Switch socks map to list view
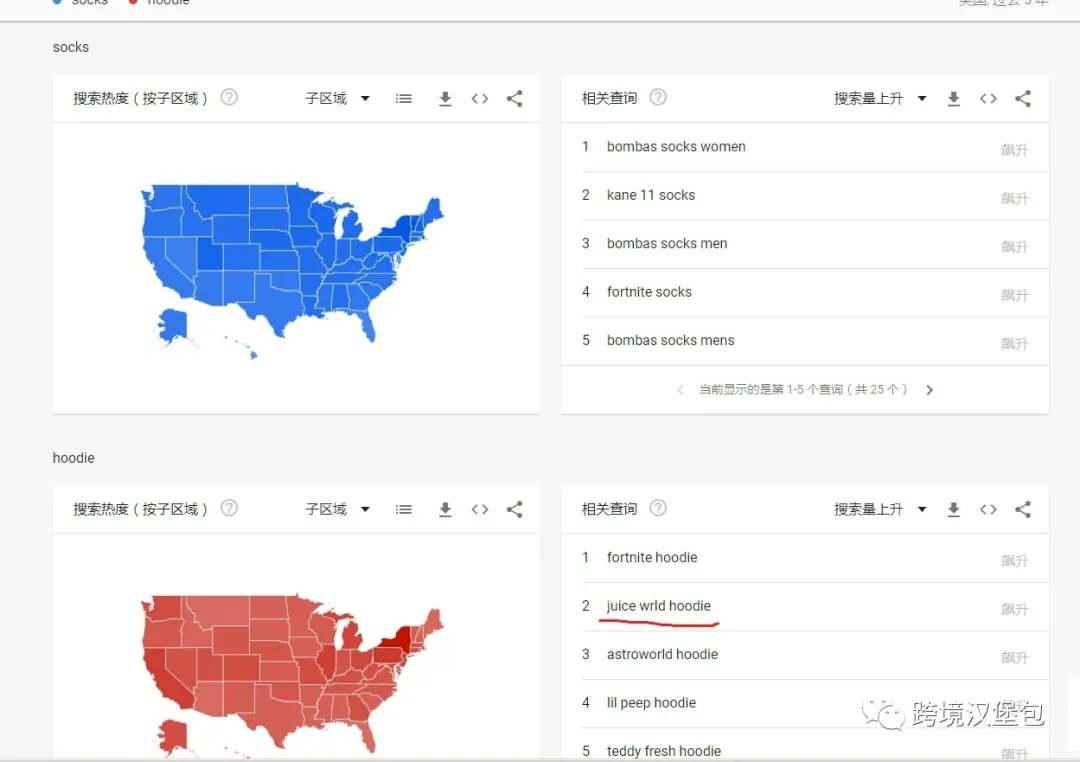 [403, 98]
